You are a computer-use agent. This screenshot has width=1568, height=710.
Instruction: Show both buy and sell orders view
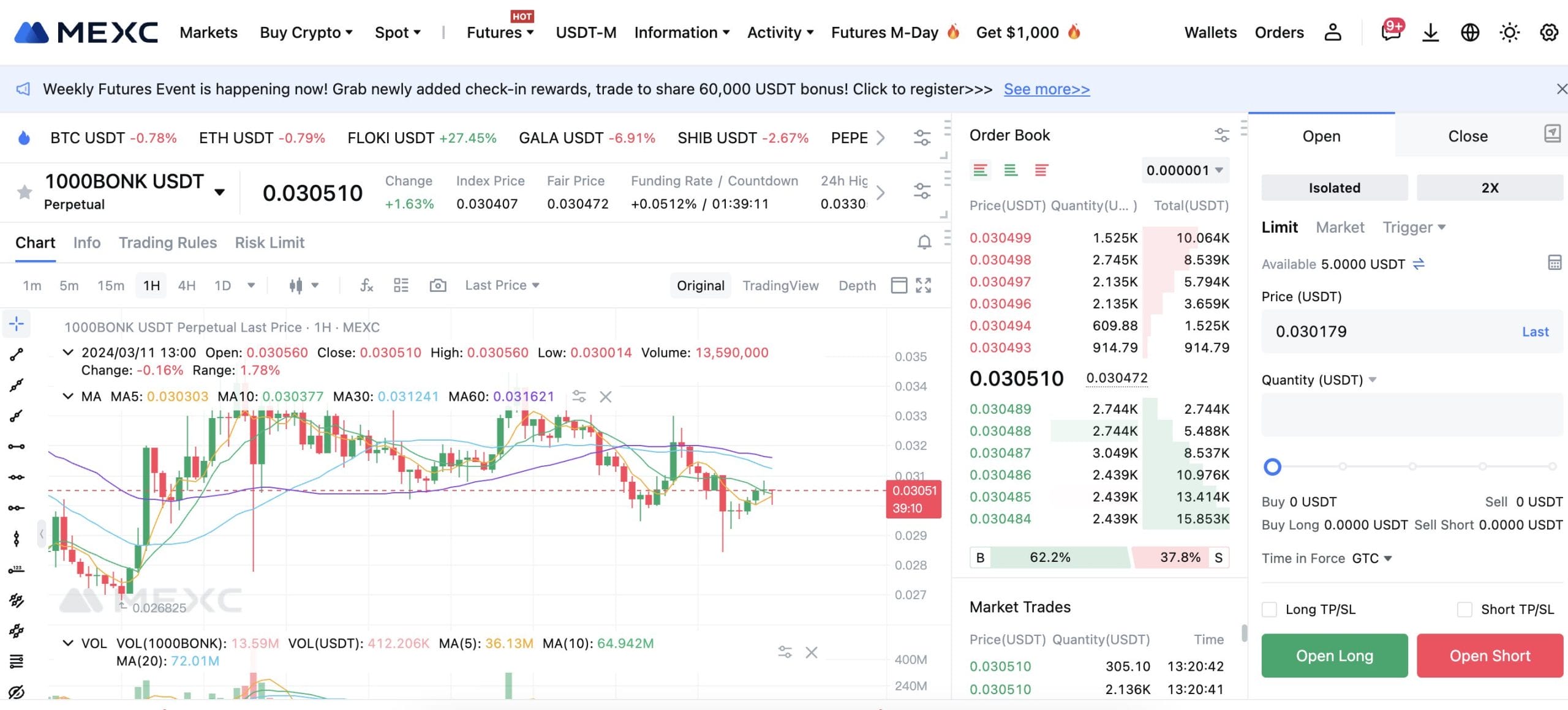[980, 170]
